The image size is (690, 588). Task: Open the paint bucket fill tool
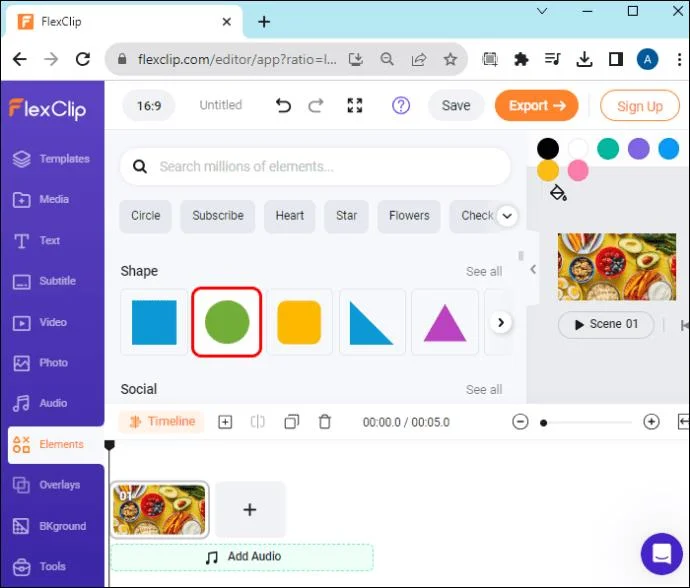[558, 193]
